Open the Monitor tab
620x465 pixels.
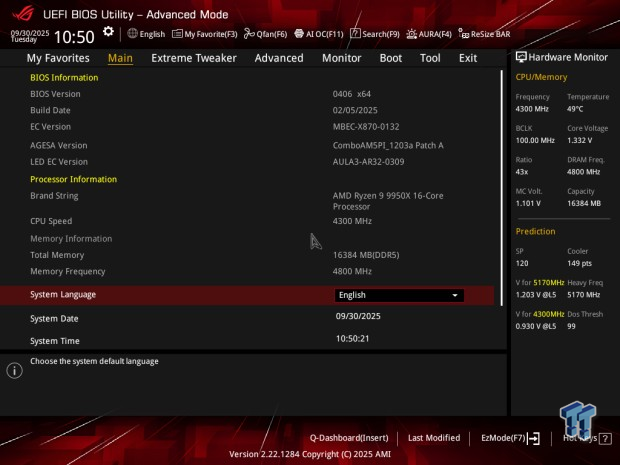pyautogui.click(x=342, y=58)
